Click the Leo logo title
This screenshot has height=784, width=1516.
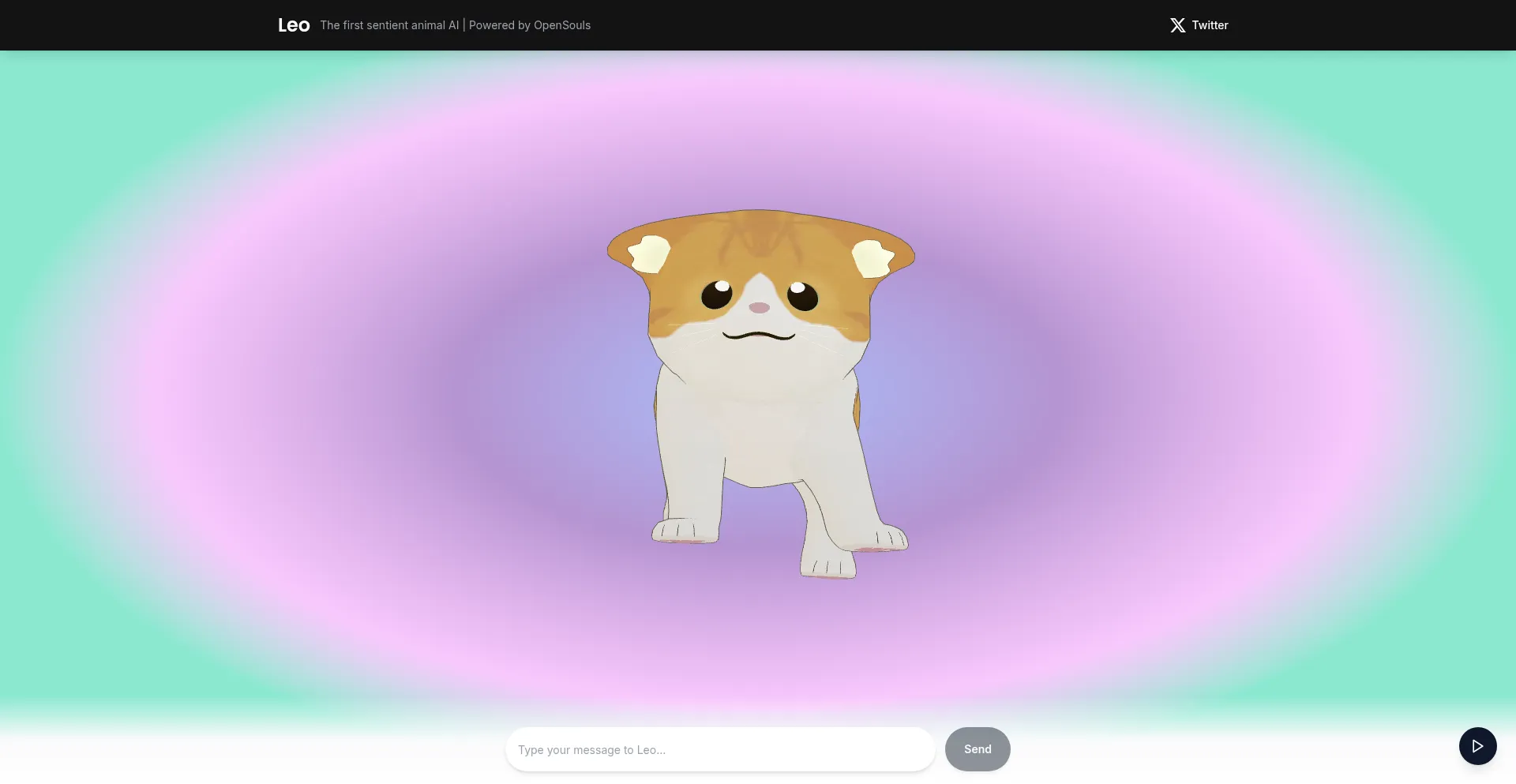[294, 25]
